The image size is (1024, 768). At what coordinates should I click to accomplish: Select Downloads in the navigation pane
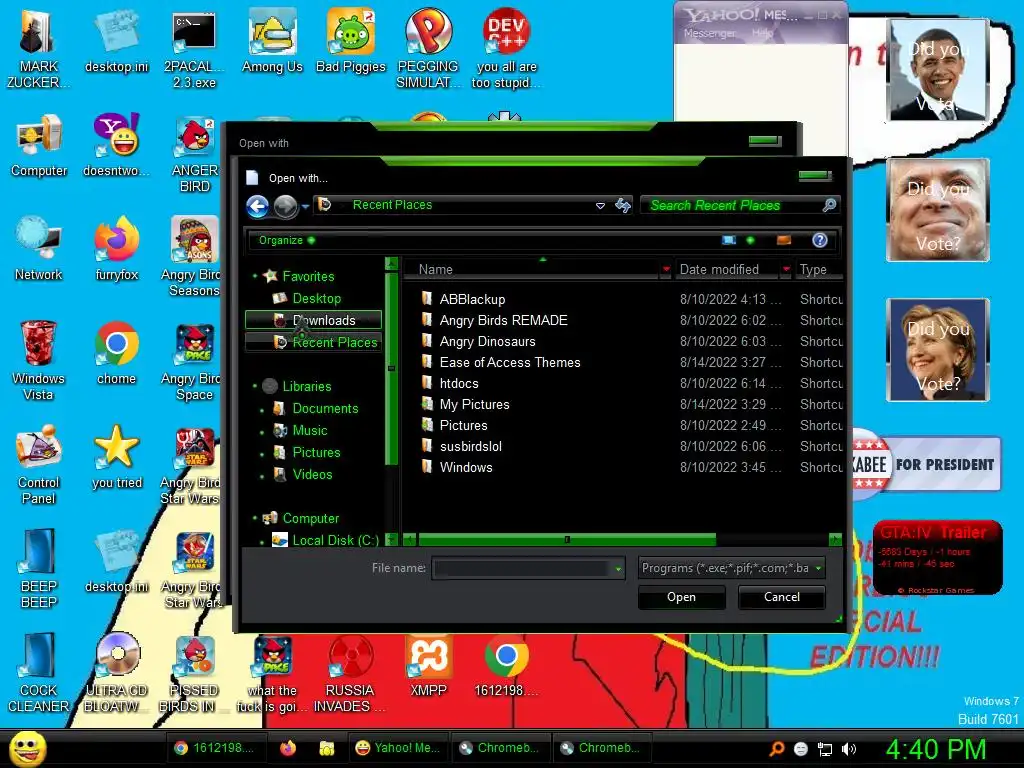click(x=313, y=320)
